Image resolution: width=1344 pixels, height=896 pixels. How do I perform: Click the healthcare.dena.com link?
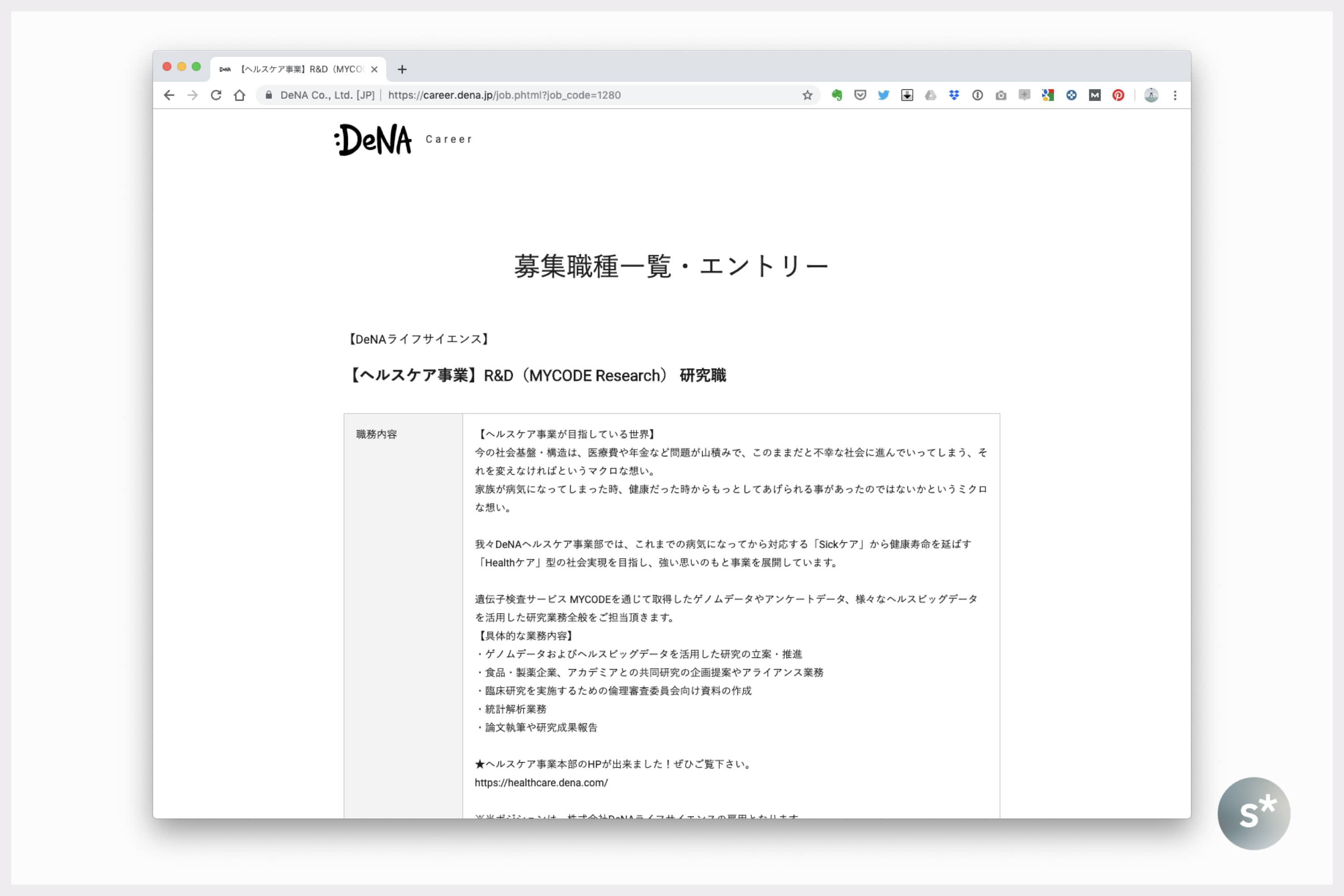(541, 783)
